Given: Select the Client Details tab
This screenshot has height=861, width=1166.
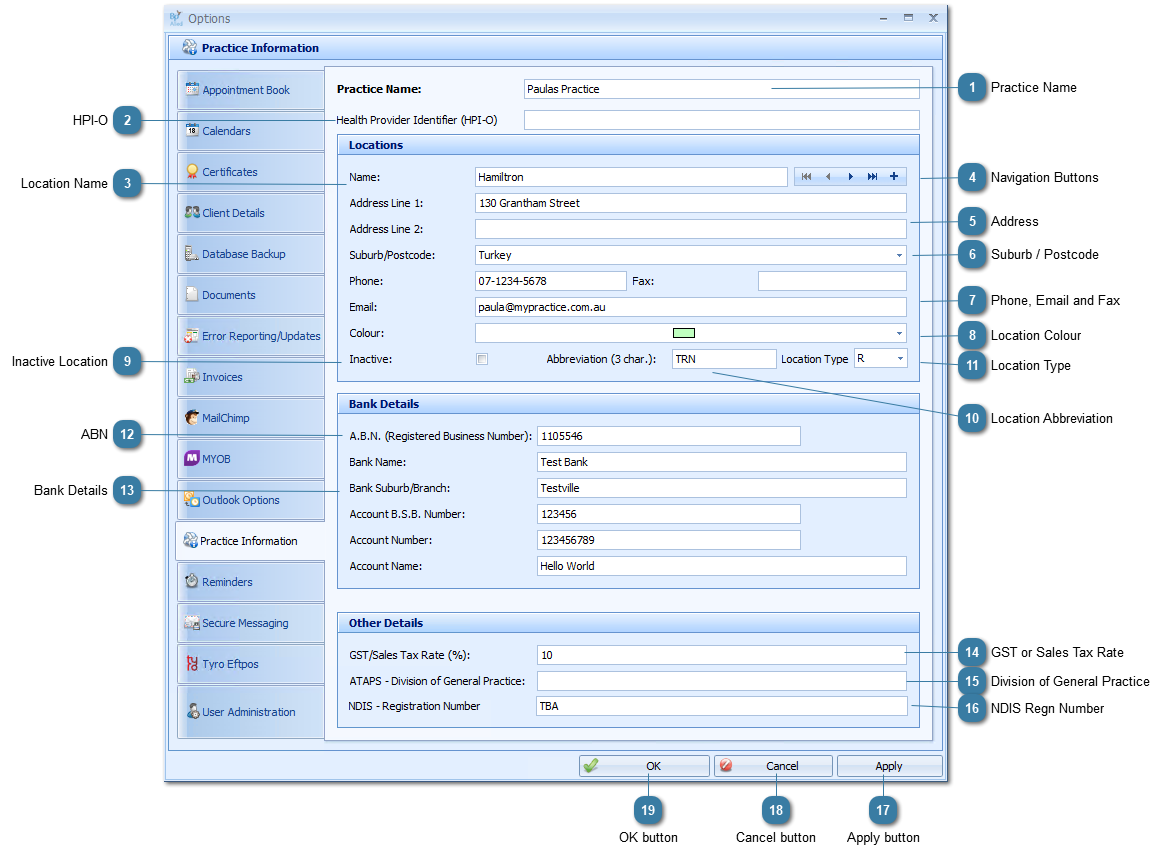Looking at the screenshot, I should tap(251, 213).
